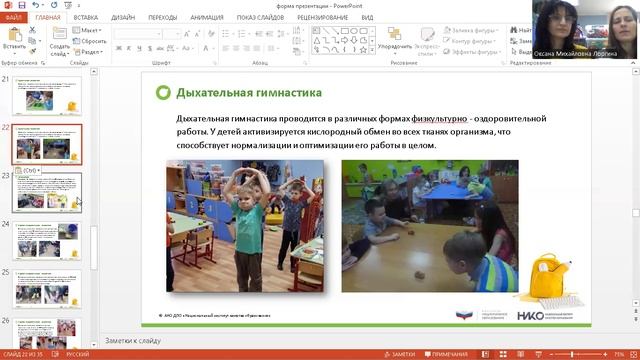Switch to Slide Sorter view
This screenshot has width=640, height=360.
pos(503,354)
